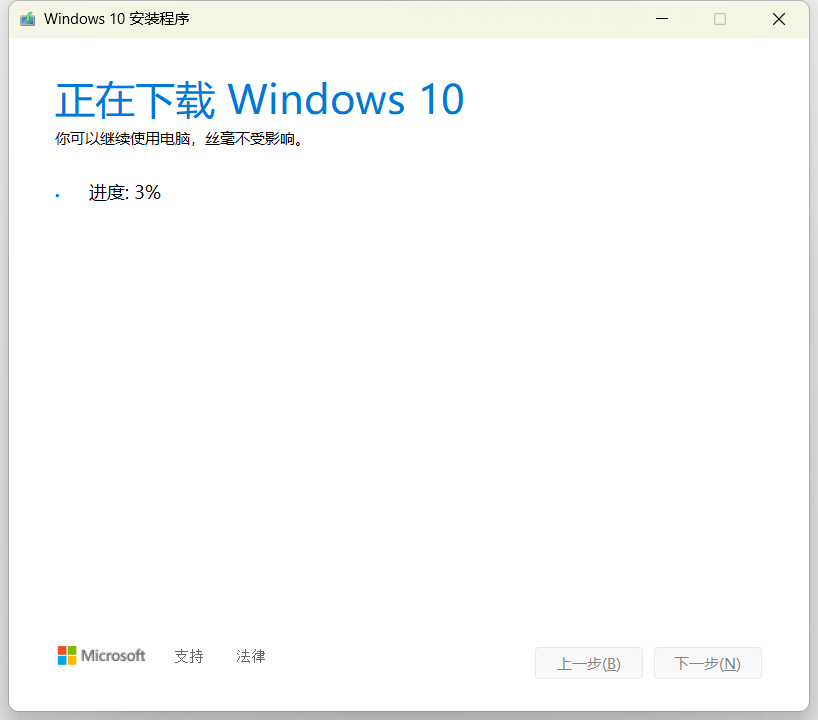Click the 进度 label text

[108, 193]
